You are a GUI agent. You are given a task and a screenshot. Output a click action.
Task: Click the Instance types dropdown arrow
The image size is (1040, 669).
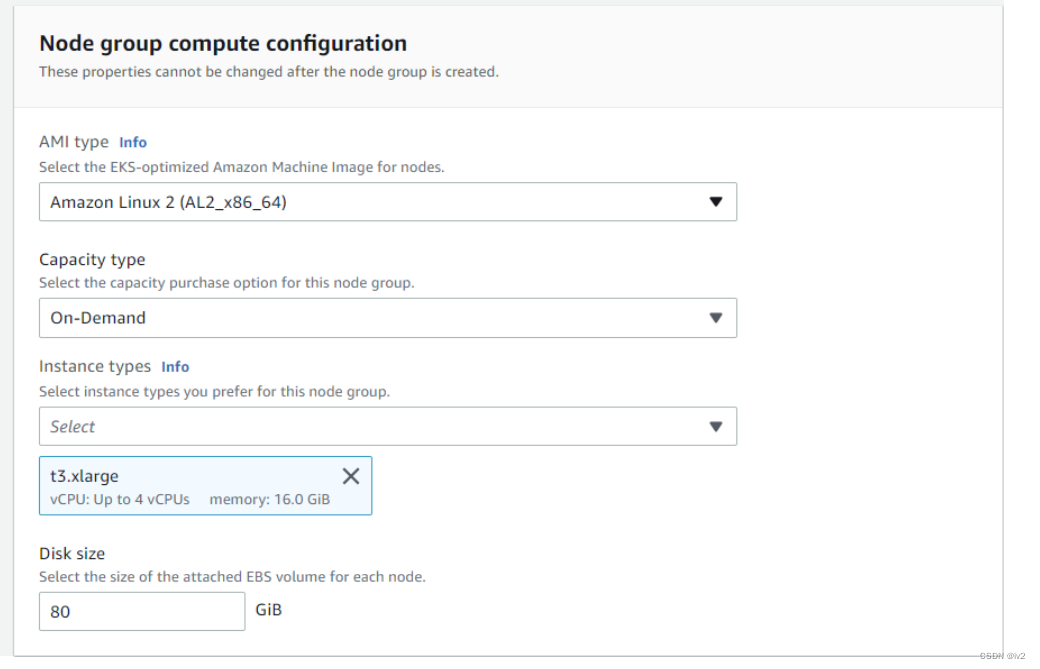pos(715,426)
